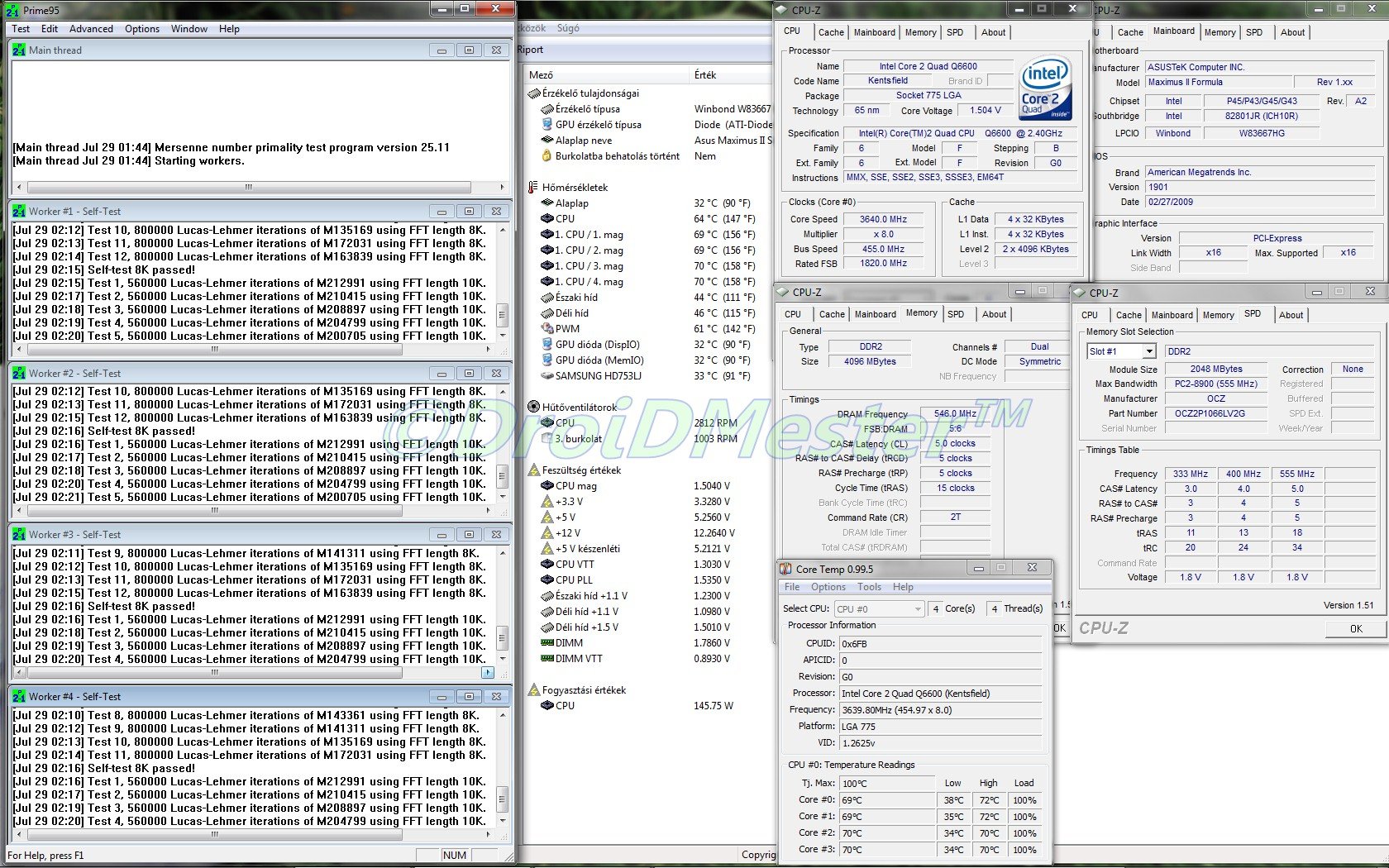The height and width of the screenshot is (868, 1389).
Task: Select the DIMM memory module icon
Action: (x=547, y=643)
